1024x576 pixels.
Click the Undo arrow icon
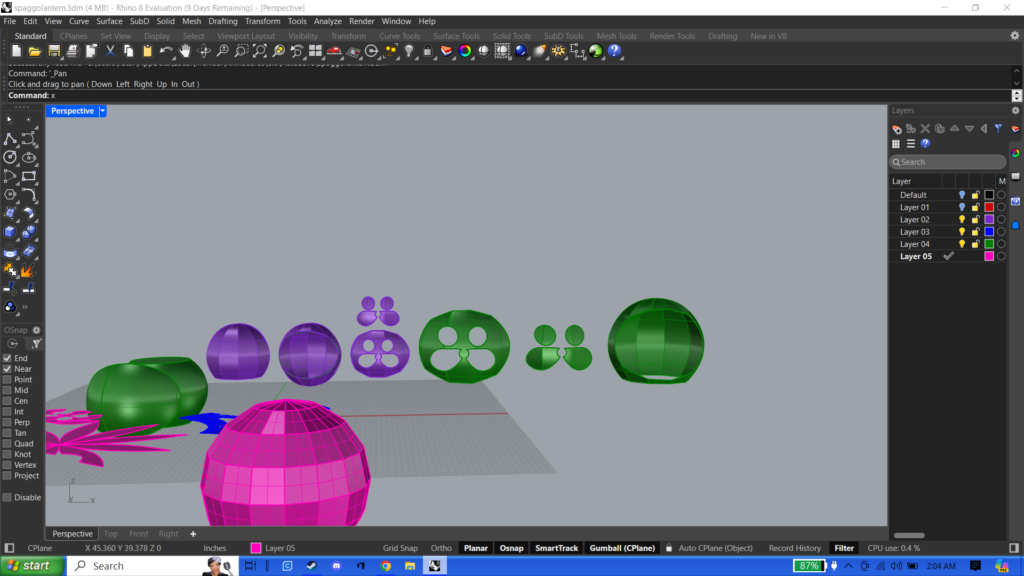167,51
